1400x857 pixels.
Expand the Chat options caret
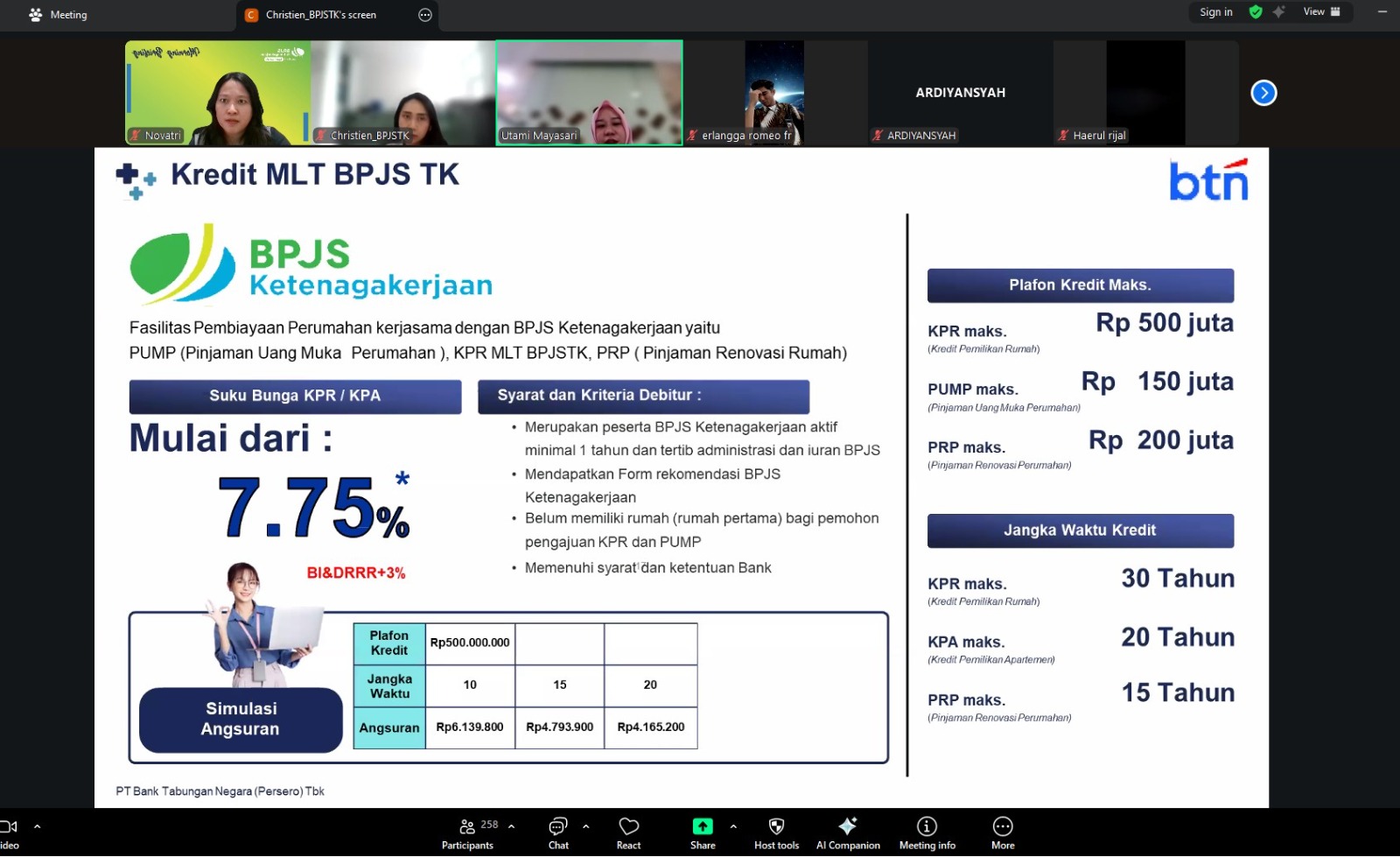(585, 825)
